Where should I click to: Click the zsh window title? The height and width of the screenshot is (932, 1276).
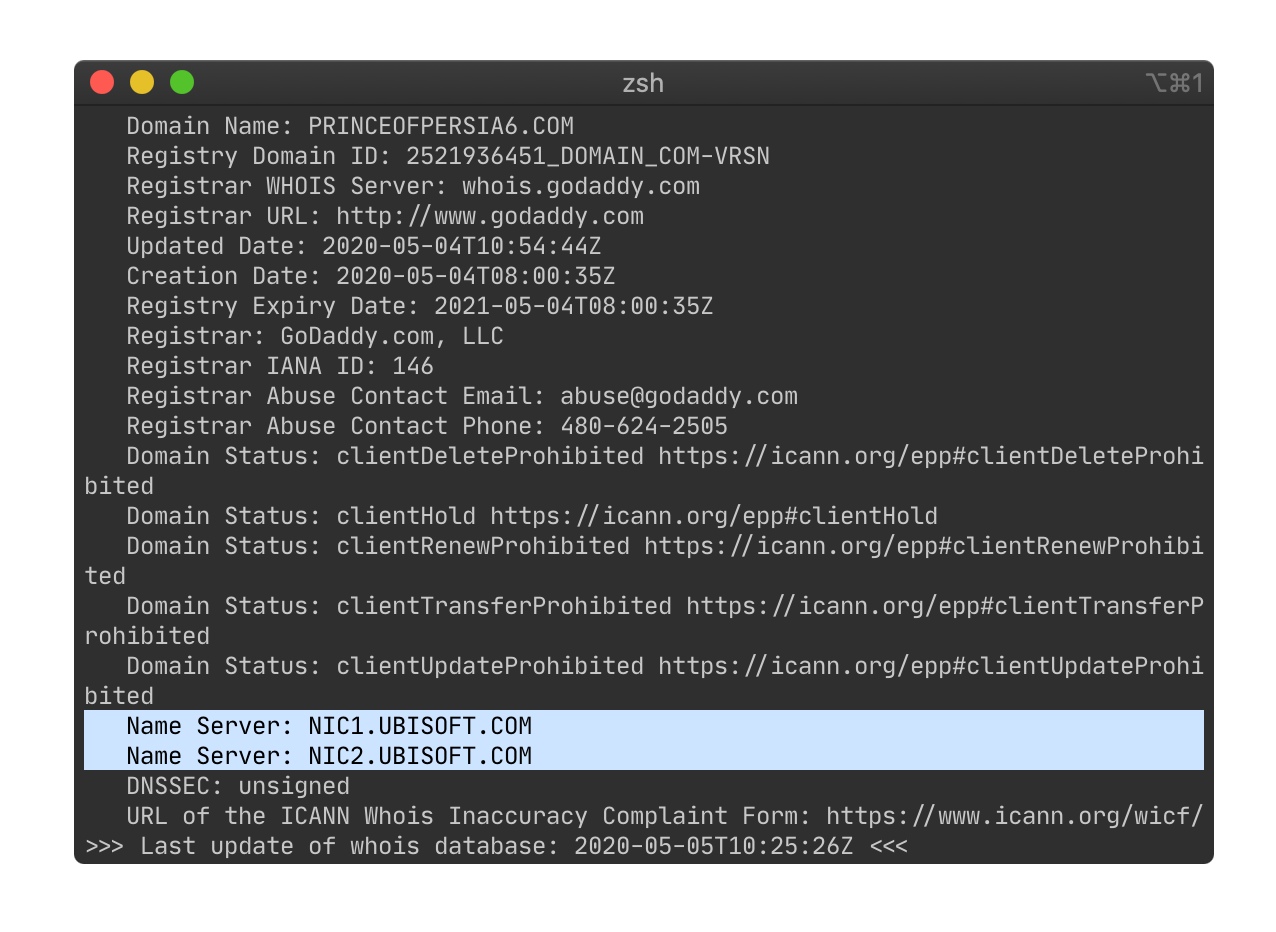click(x=643, y=83)
